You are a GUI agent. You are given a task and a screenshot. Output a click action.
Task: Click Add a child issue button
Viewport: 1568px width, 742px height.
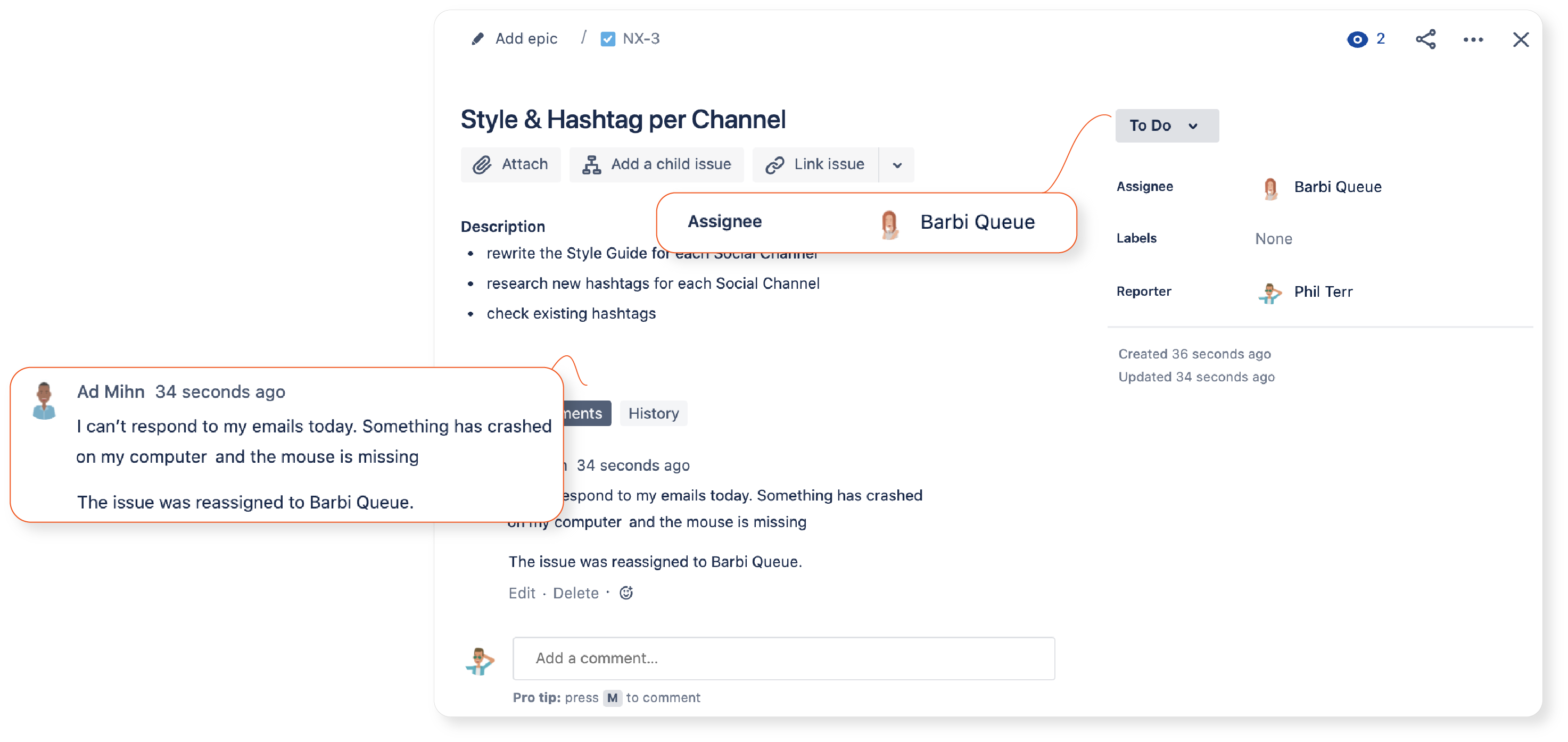(x=656, y=164)
